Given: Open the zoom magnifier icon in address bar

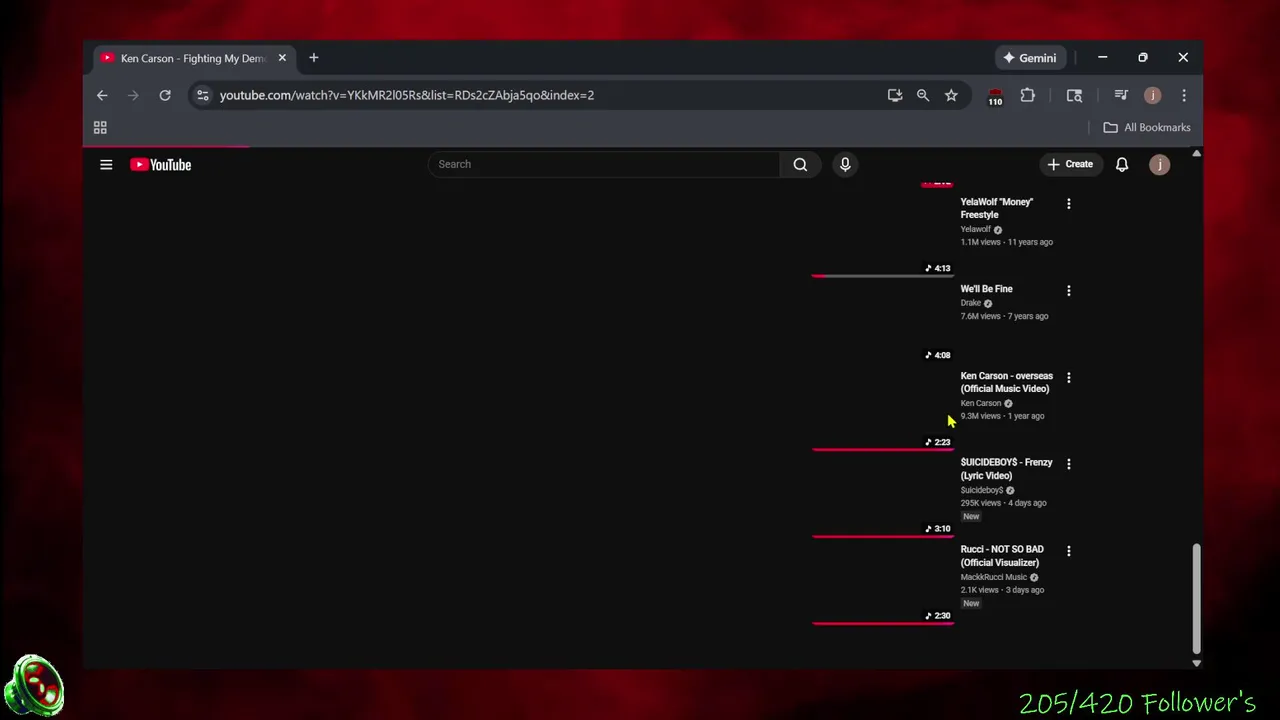Looking at the screenshot, I should 923,95.
